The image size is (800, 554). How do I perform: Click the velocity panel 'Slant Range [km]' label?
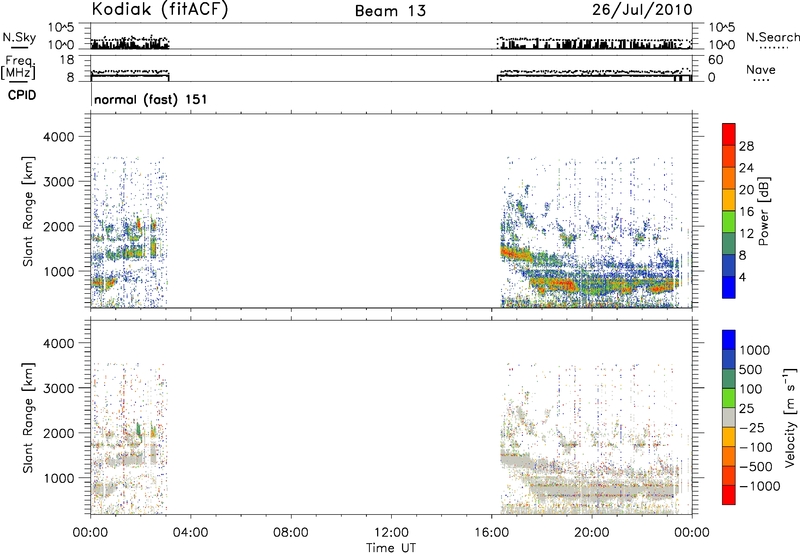(28, 418)
